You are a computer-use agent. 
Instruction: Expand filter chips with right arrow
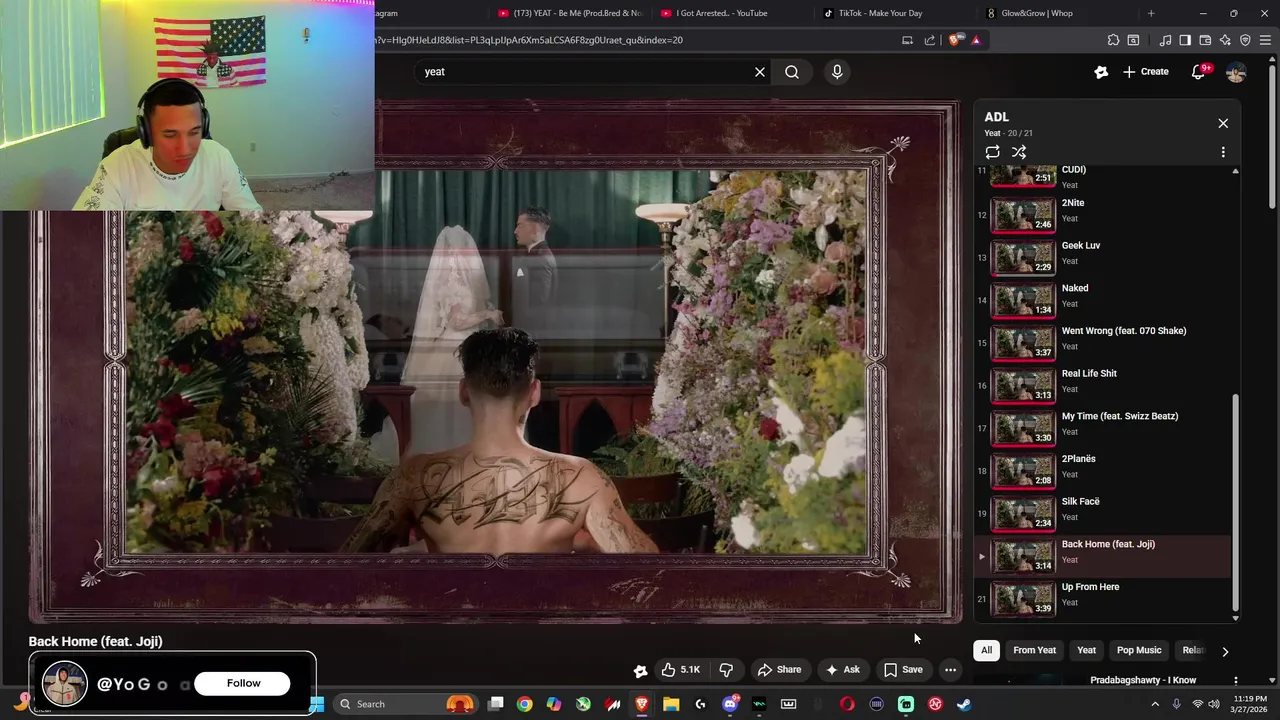pyautogui.click(x=1225, y=651)
